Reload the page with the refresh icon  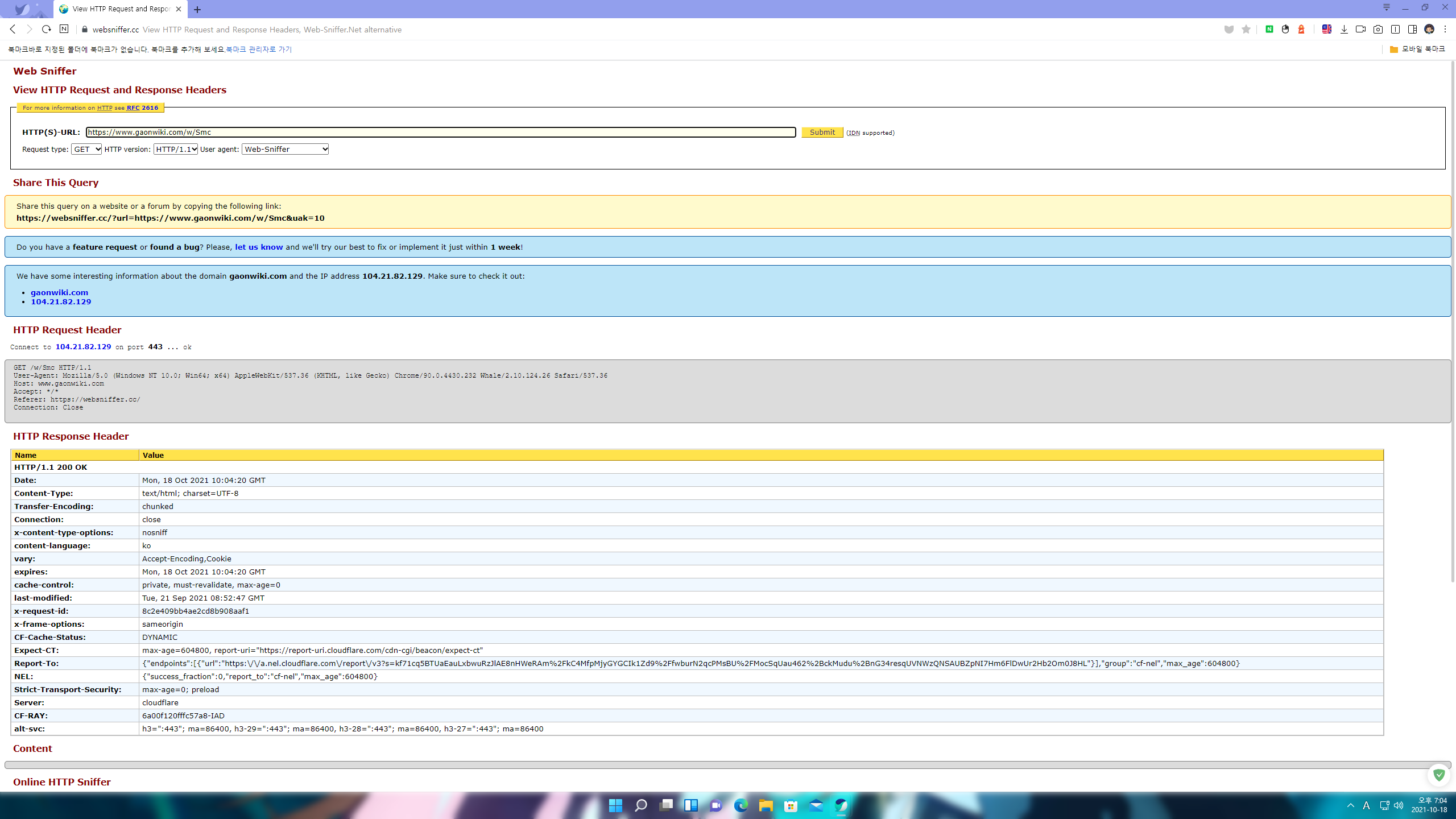(47, 29)
